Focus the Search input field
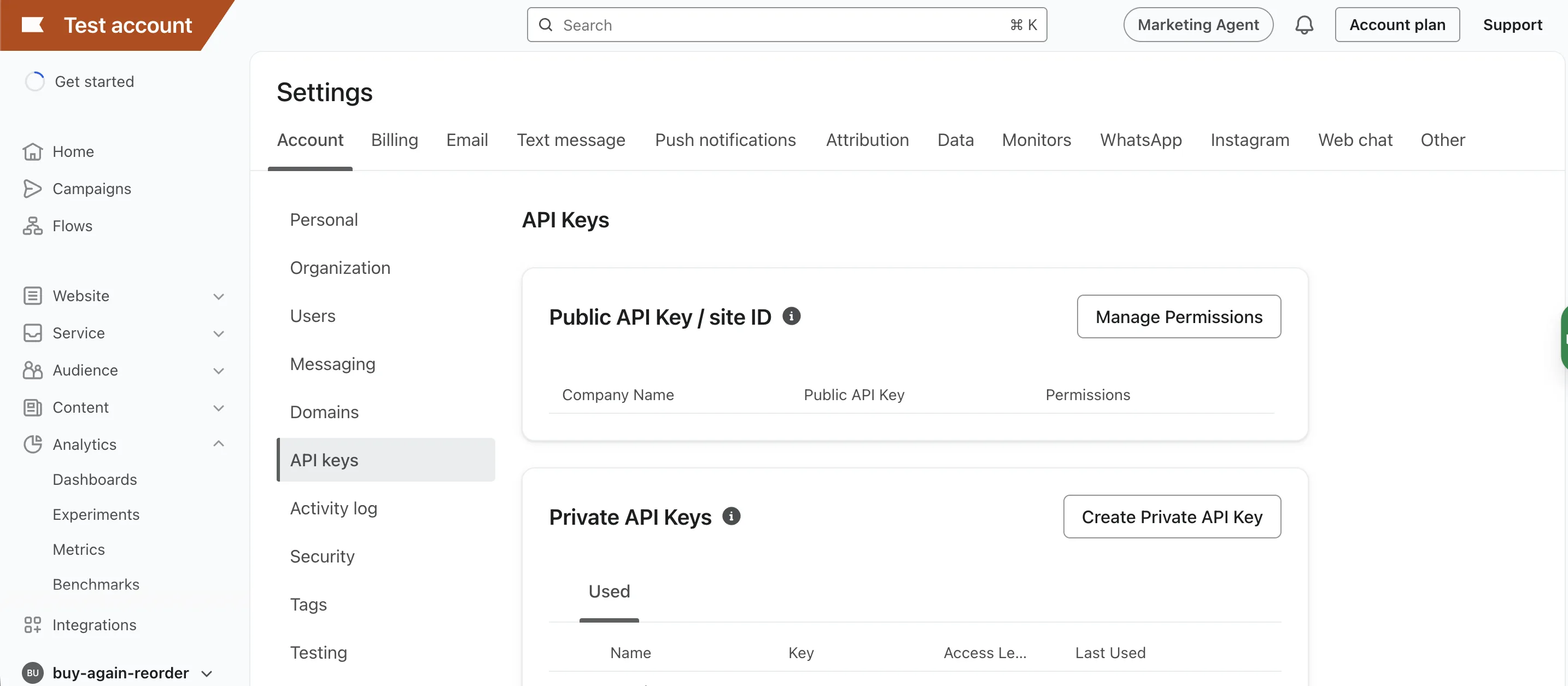1568x686 pixels. (x=786, y=25)
